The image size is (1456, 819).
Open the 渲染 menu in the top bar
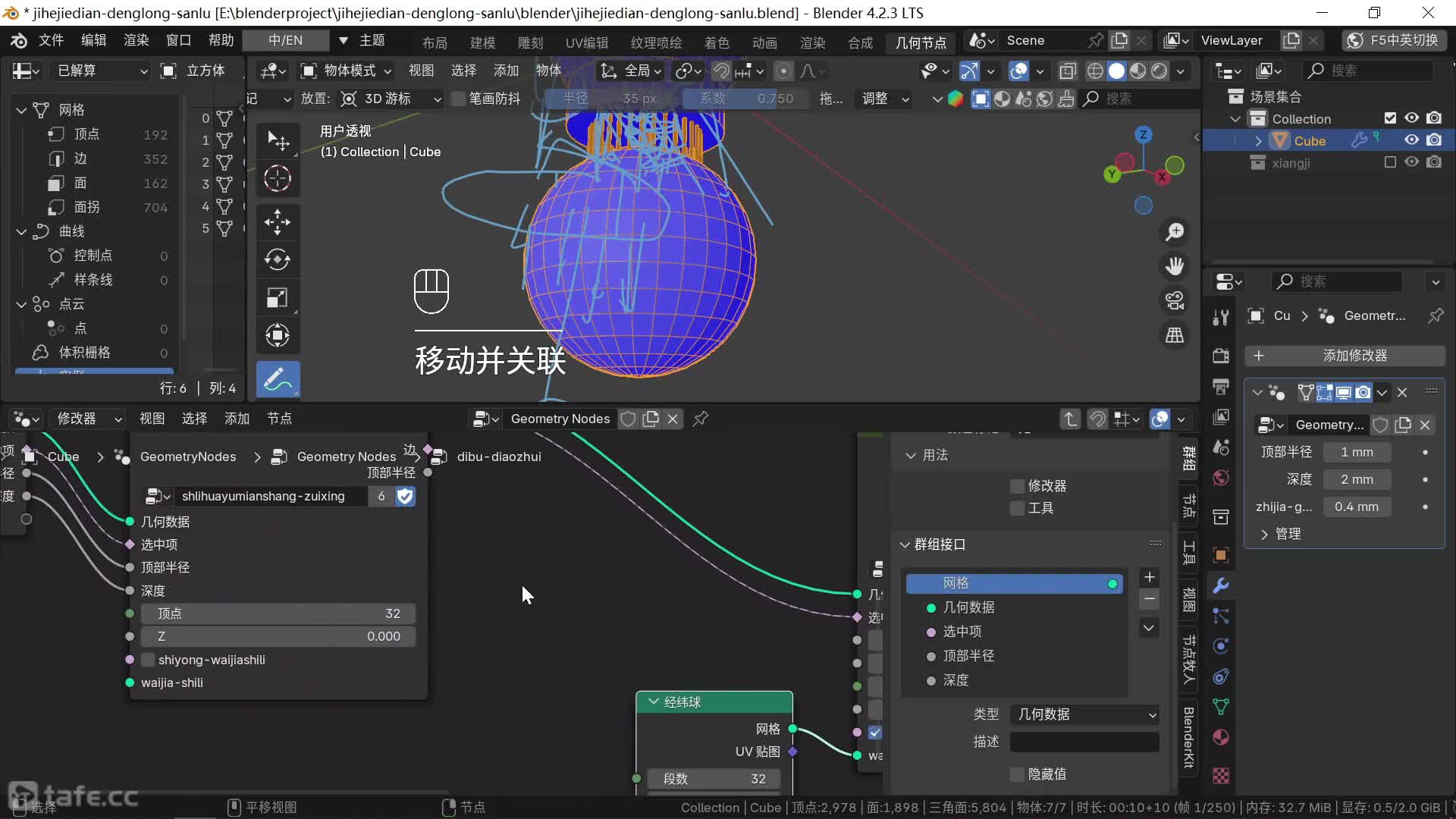tap(136, 40)
